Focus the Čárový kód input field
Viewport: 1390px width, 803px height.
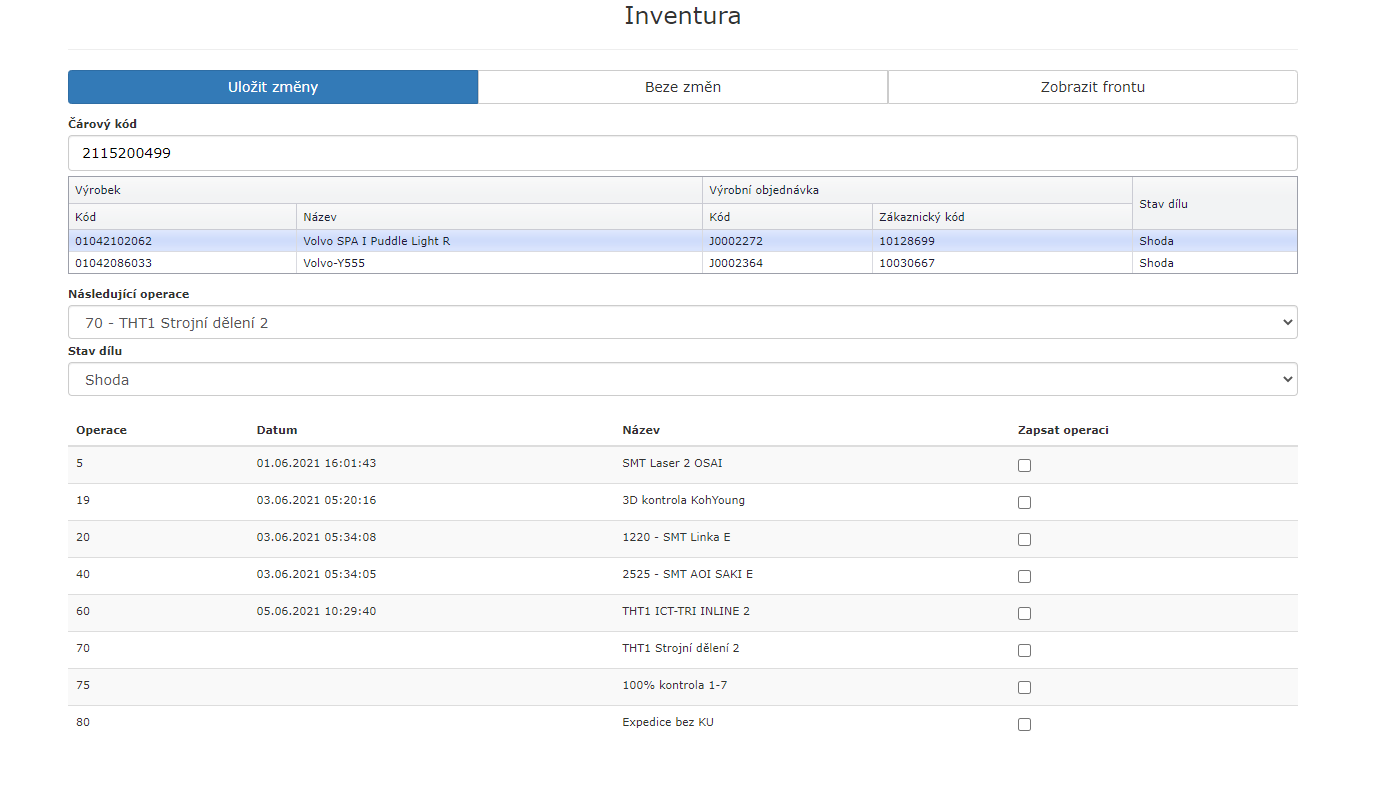[x=682, y=153]
